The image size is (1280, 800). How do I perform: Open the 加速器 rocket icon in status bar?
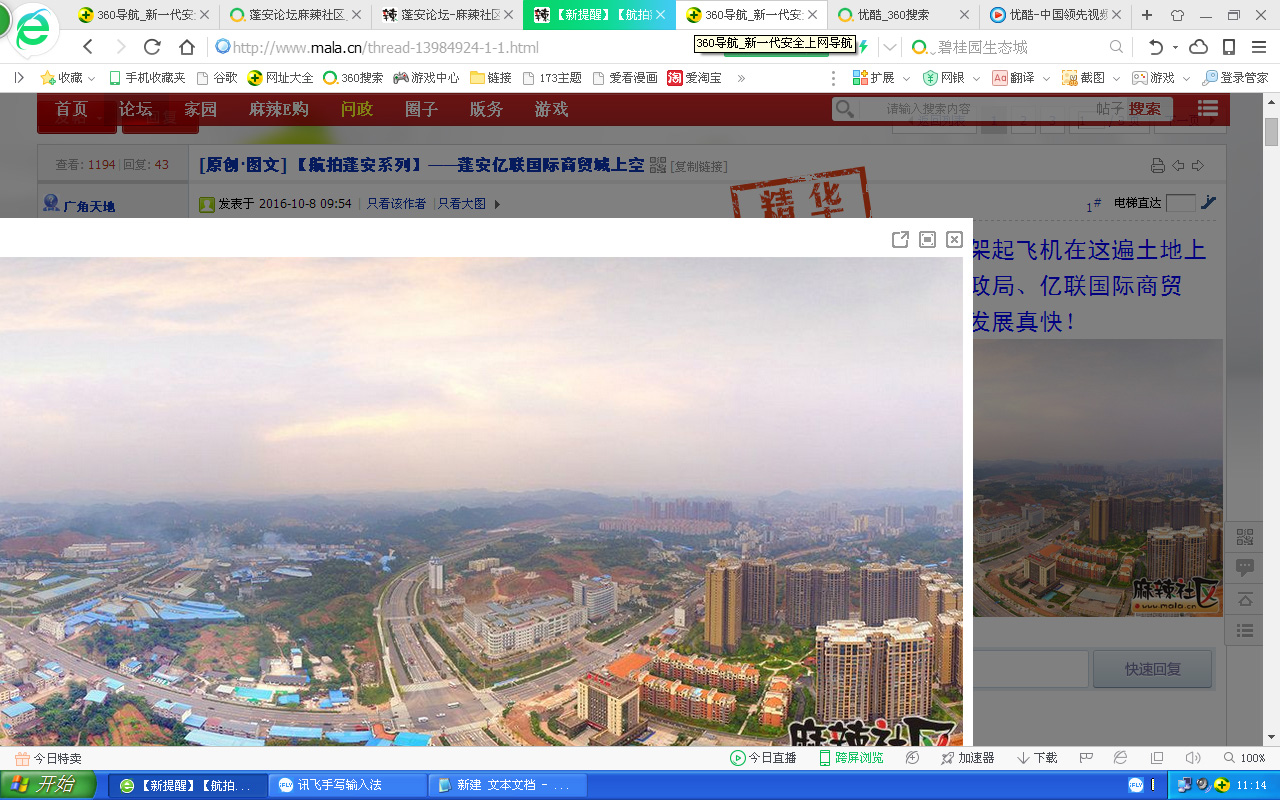(x=967, y=758)
